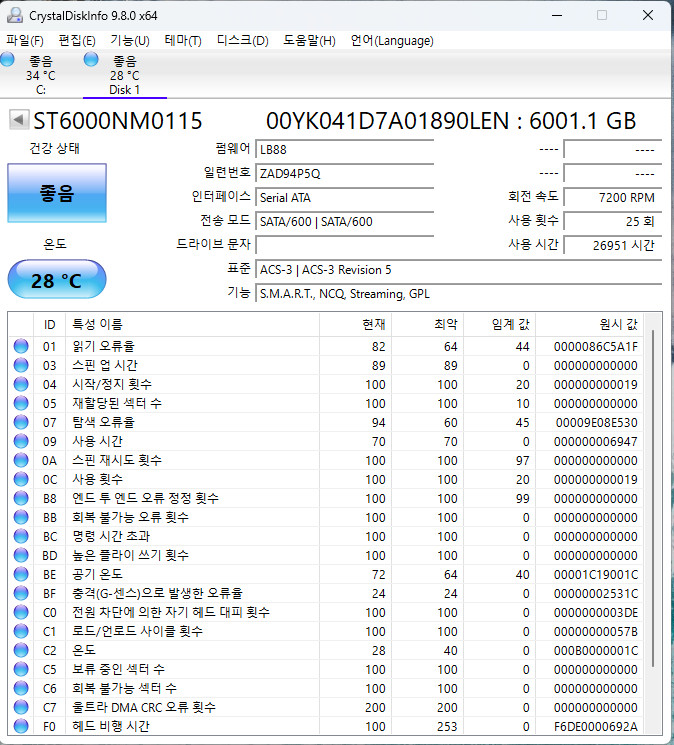674x745 pixels.
Task: Click the empty 드라이브 문자 field
Action: click(344, 245)
